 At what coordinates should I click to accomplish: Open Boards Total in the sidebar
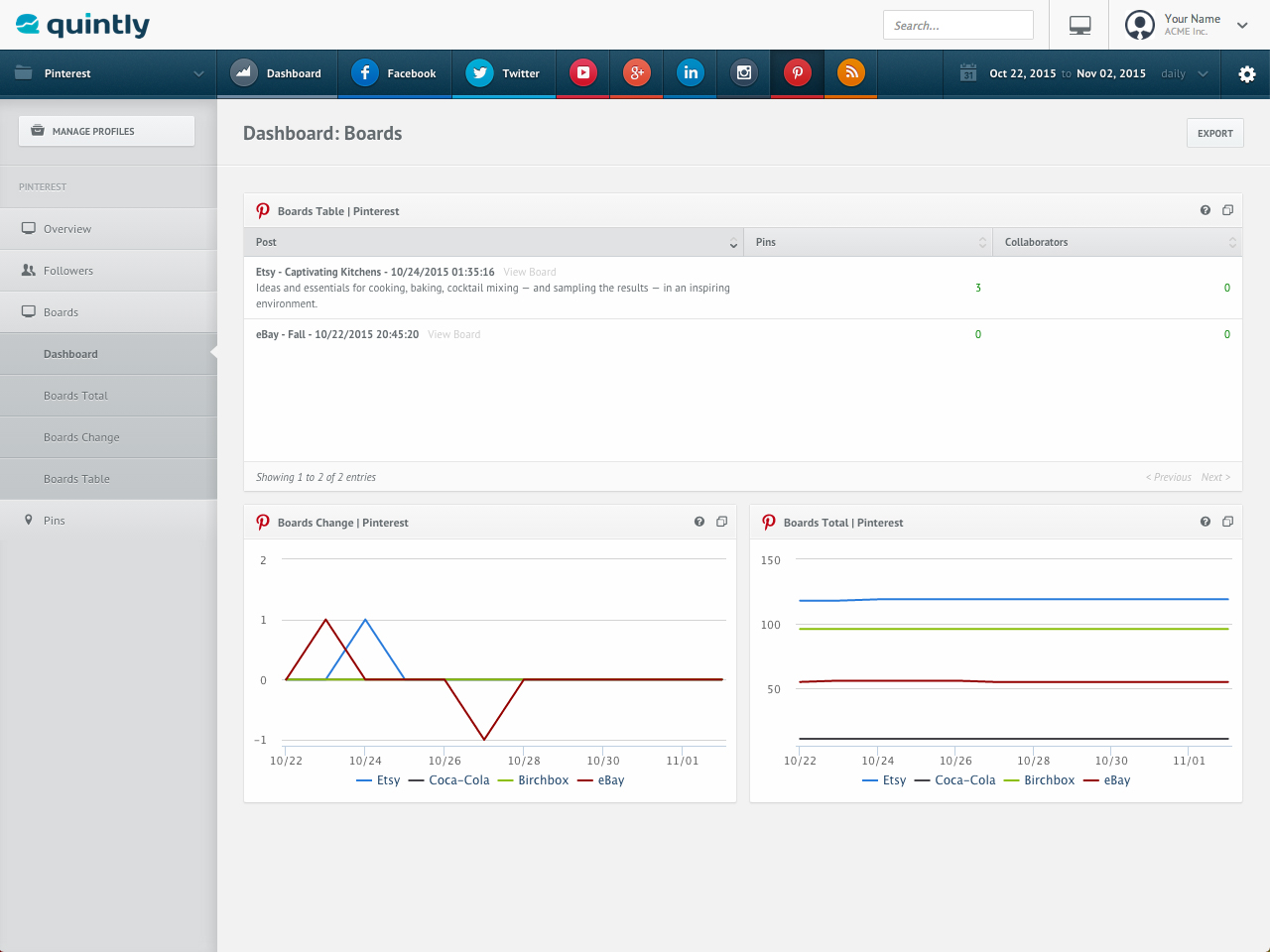108,396
